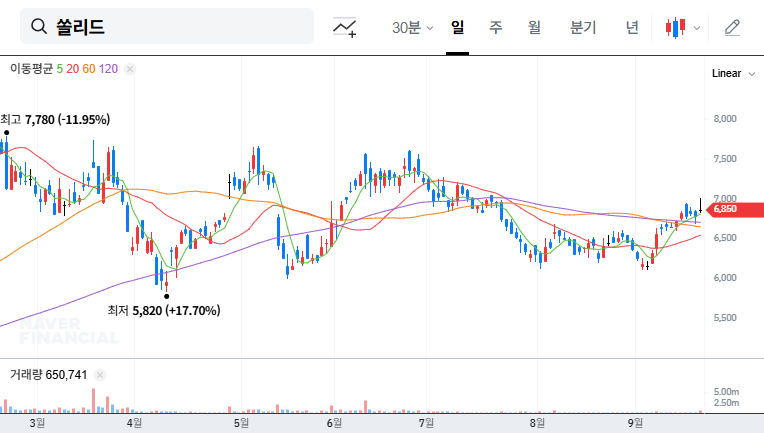
Task: Click the candlestick chart type icon
Action: coord(676,28)
